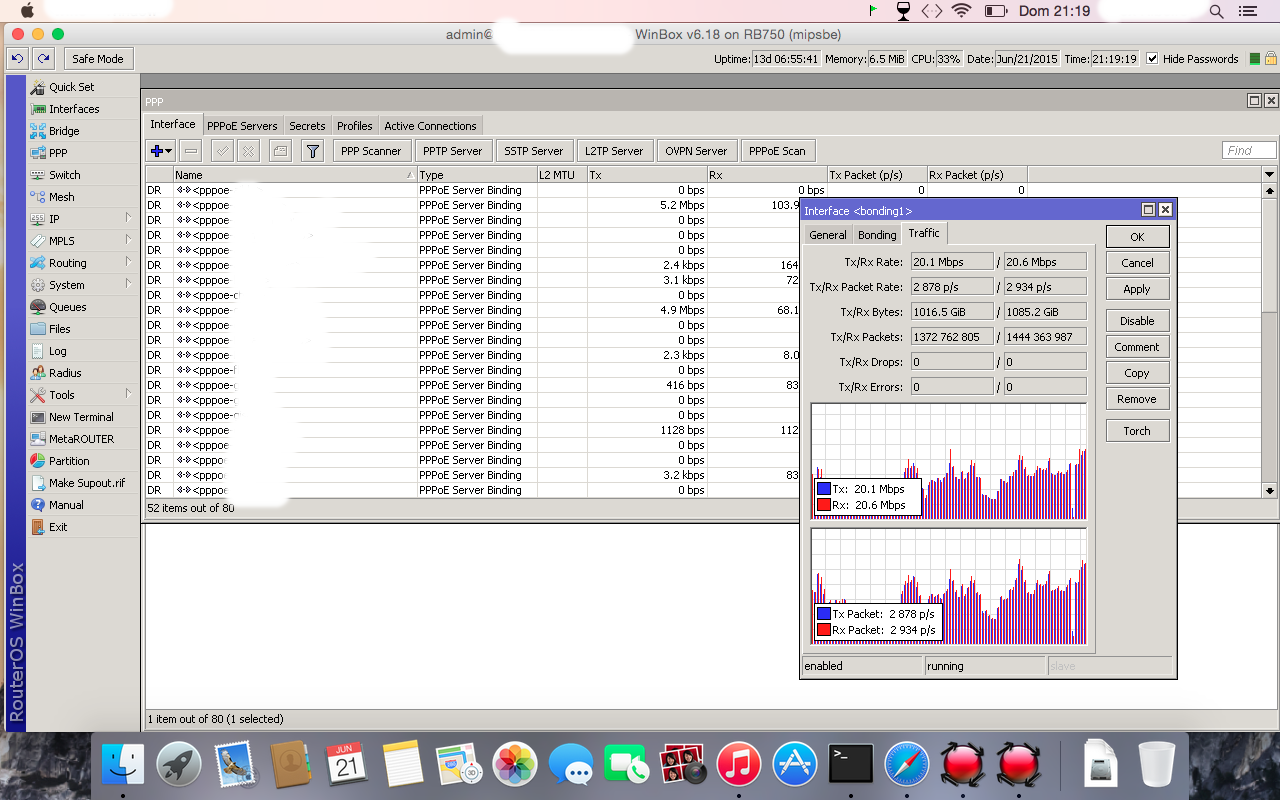The height and width of the screenshot is (800, 1280).
Task: Click Exit in sidebar
Action: (83, 527)
